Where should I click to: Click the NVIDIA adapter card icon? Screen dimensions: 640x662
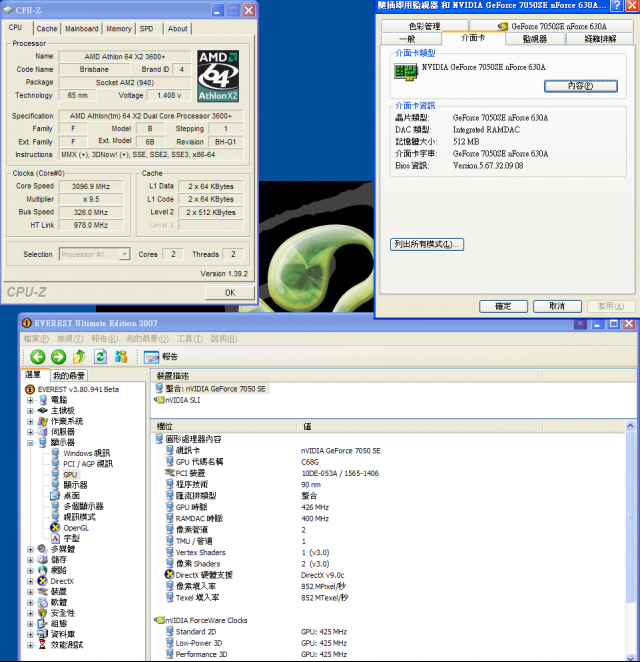405,72
